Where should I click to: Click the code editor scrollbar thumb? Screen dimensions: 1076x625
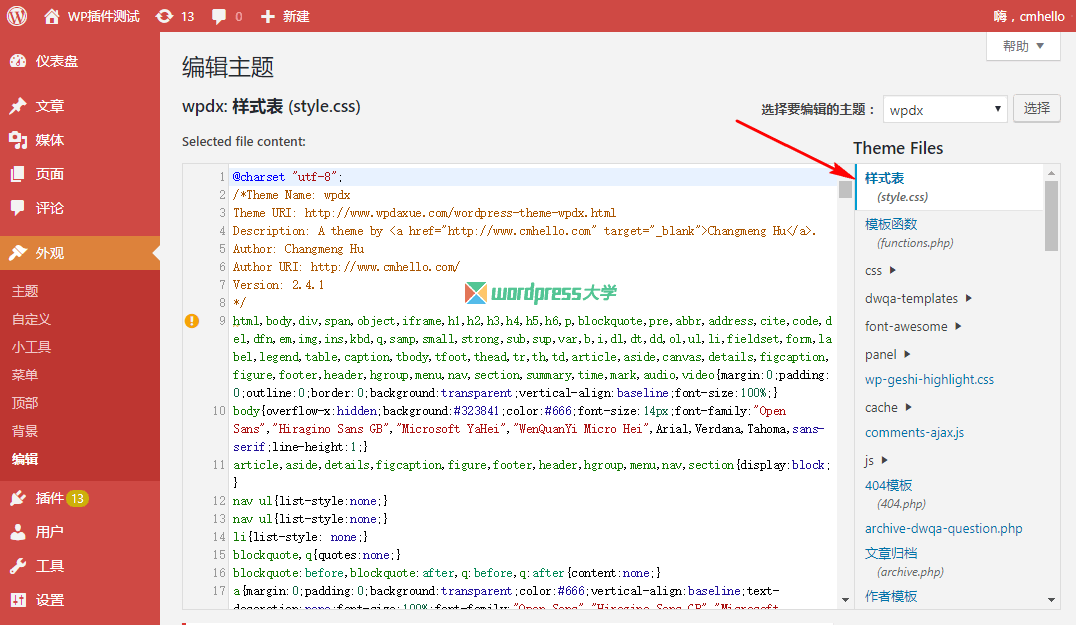(x=845, y=189)
